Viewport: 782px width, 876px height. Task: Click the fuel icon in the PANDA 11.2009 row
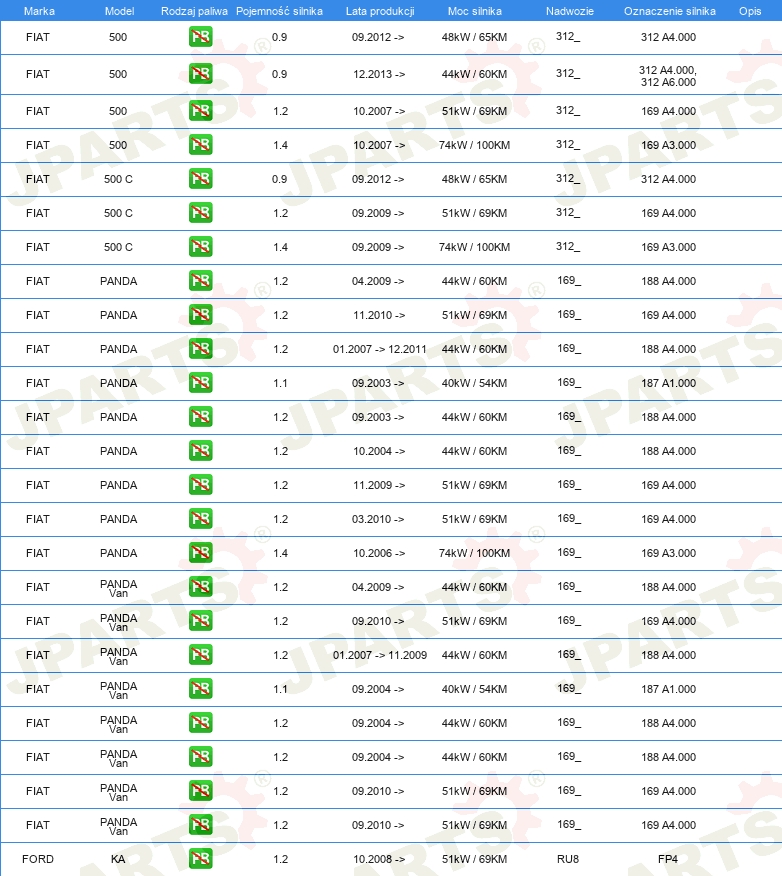tap(201, 485)
